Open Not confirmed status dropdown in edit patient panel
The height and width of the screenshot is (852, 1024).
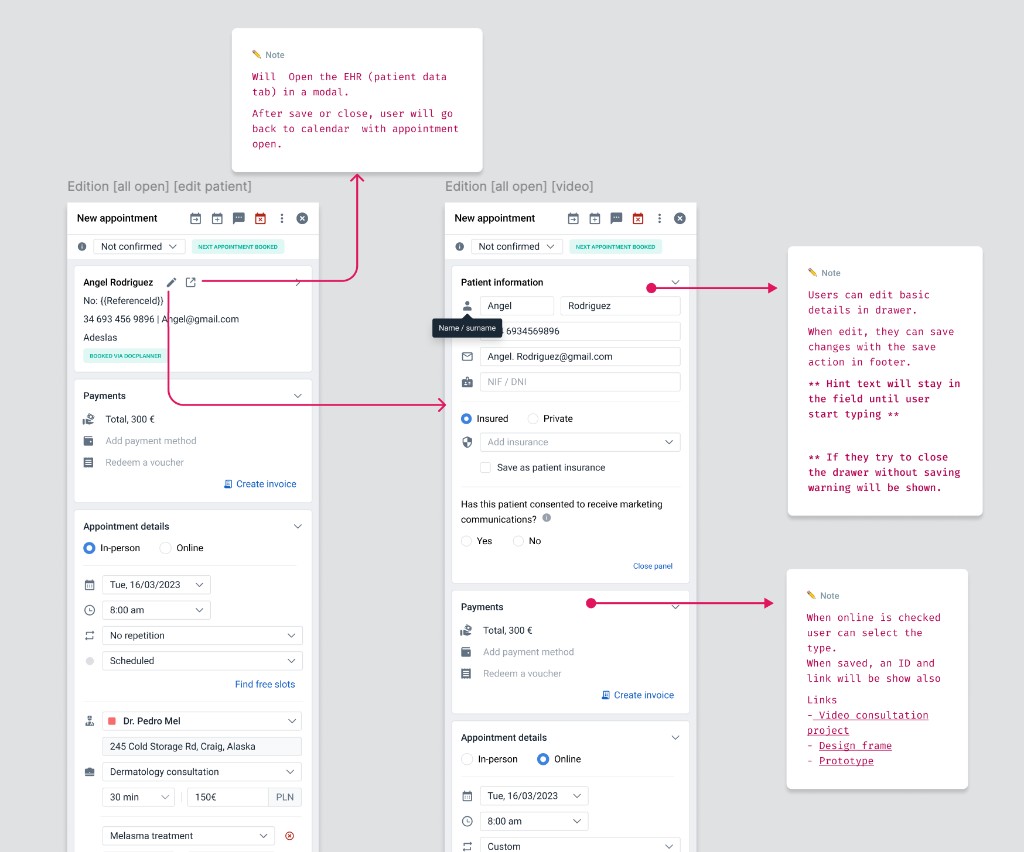(138, 246)
